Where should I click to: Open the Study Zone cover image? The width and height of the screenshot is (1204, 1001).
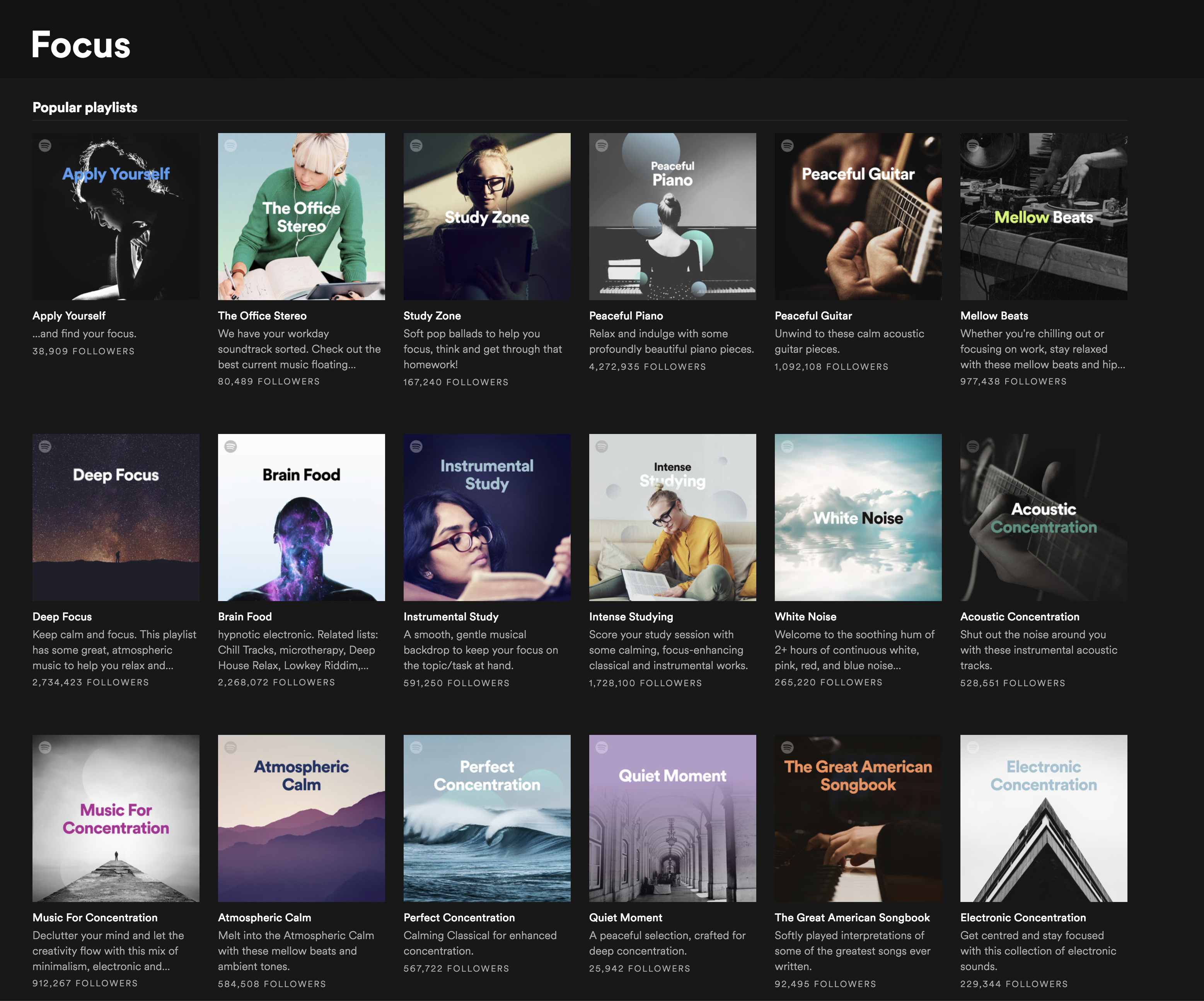click(x=487, y=216)
